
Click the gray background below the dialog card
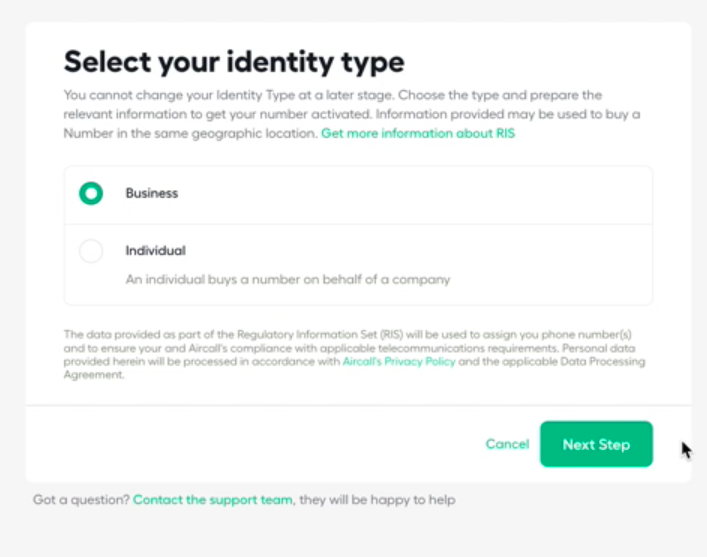[x=354, y=534]
